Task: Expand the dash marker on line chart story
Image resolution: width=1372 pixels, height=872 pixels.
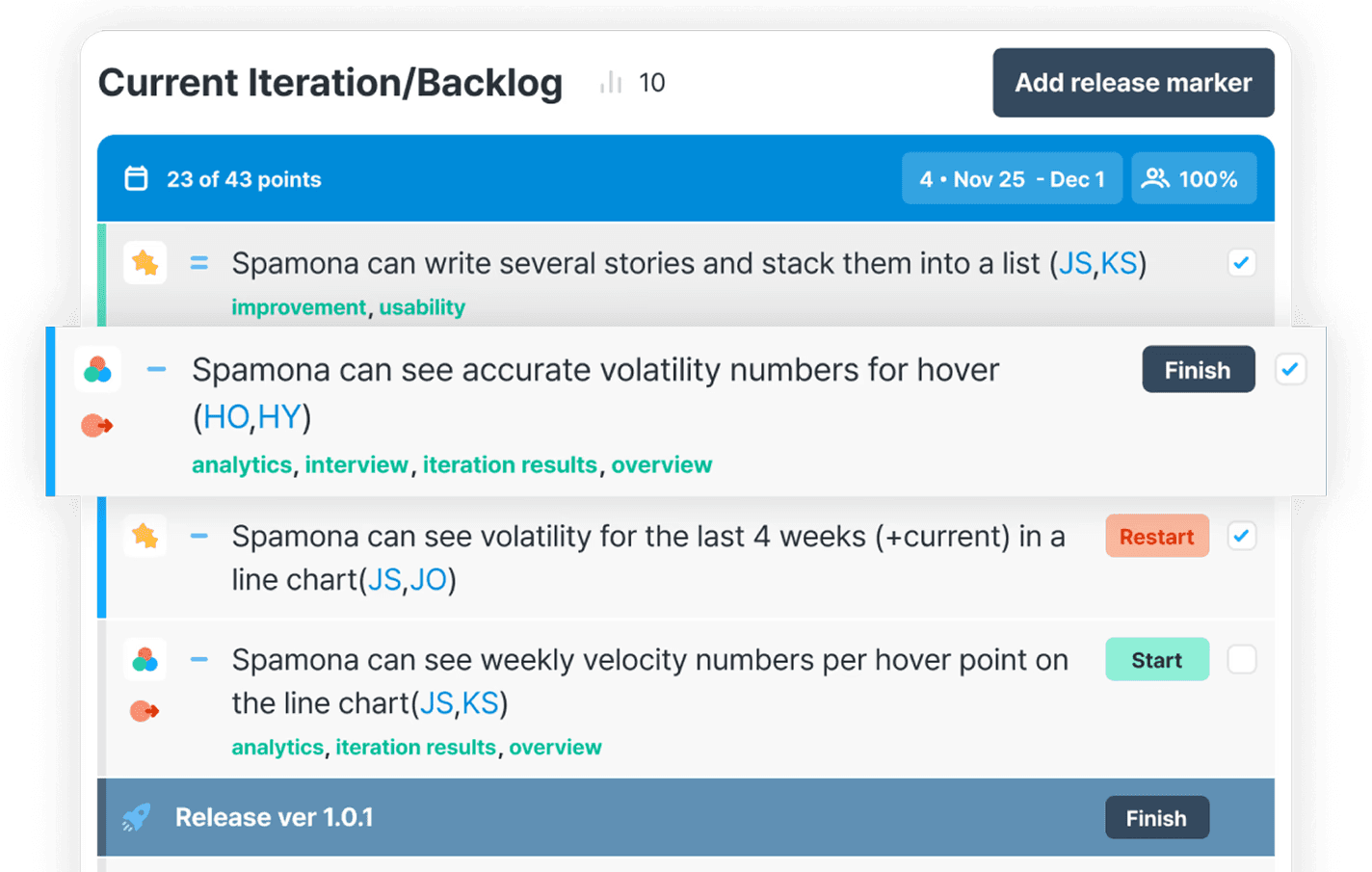Action: 199,536
